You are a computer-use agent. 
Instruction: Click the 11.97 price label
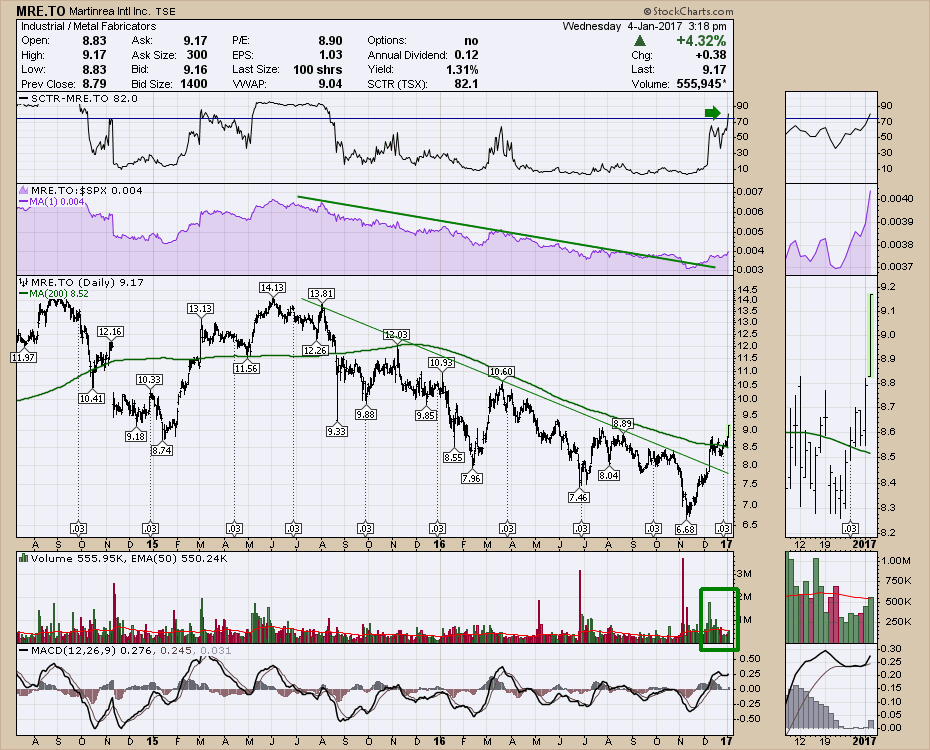[23, 358]
